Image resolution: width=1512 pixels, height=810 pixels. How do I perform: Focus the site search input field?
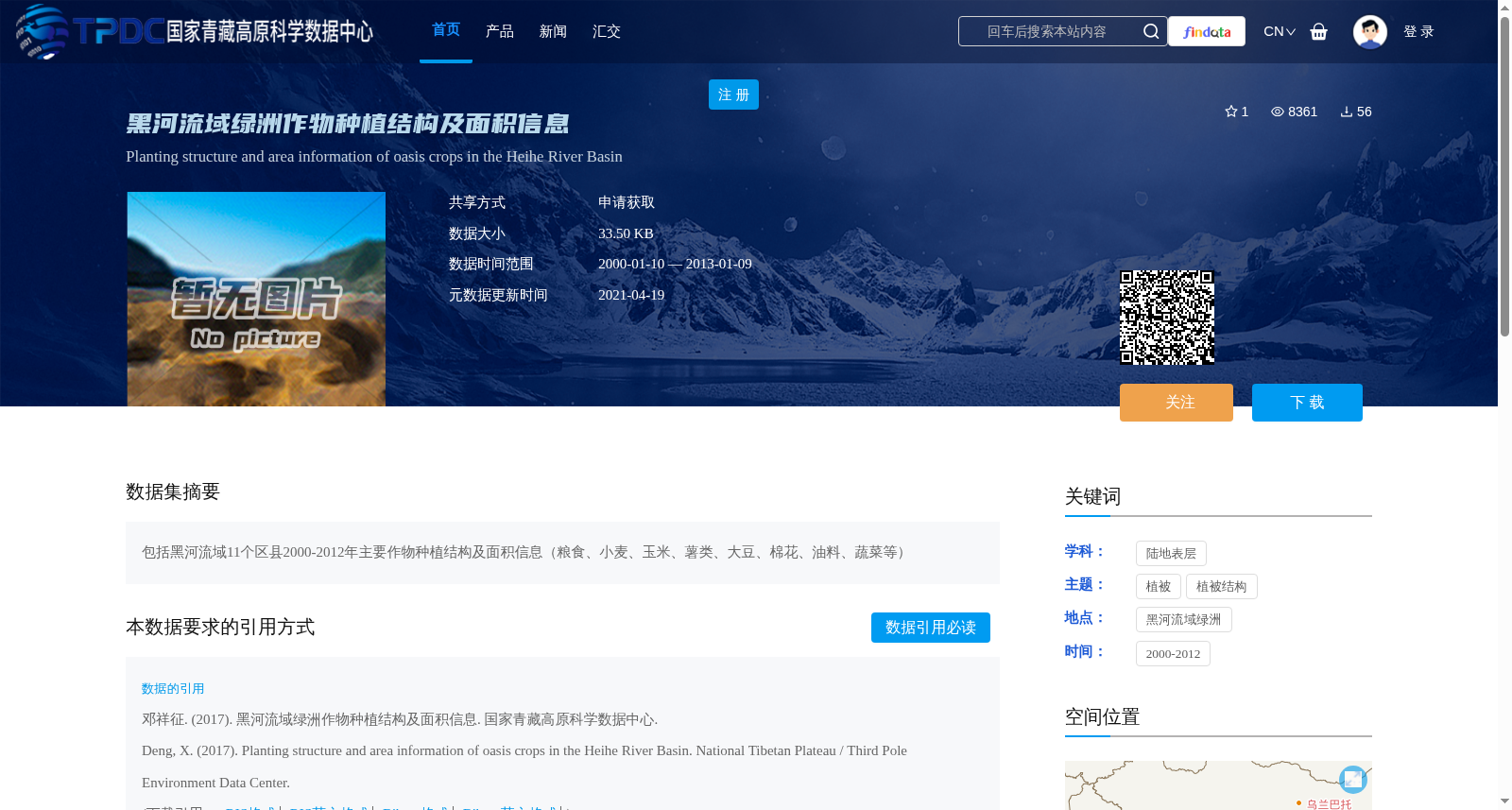tap(1047, 31)
